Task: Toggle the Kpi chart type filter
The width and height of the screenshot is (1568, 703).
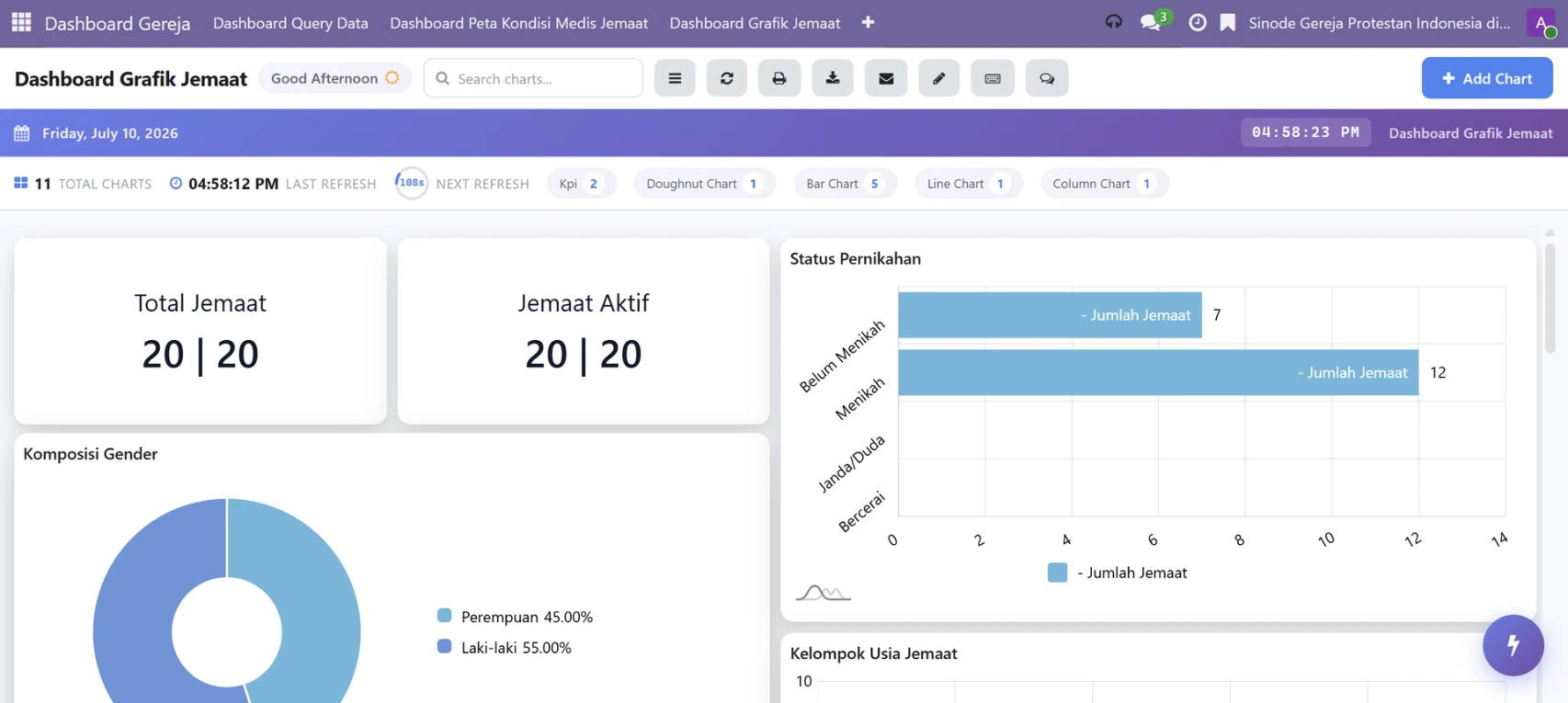Action: point(580,184)
